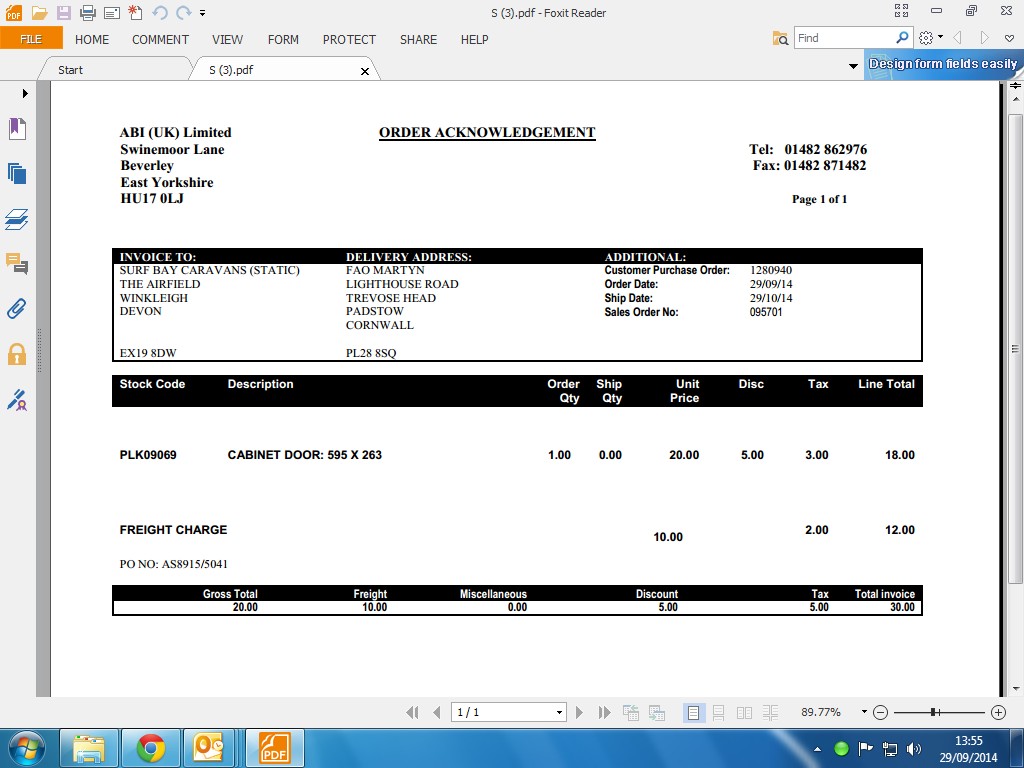This screenshot has height=768, width=1024.
Task: Switch to continuous page view mode
Action: pyautogui.click(x=718, y=712)
